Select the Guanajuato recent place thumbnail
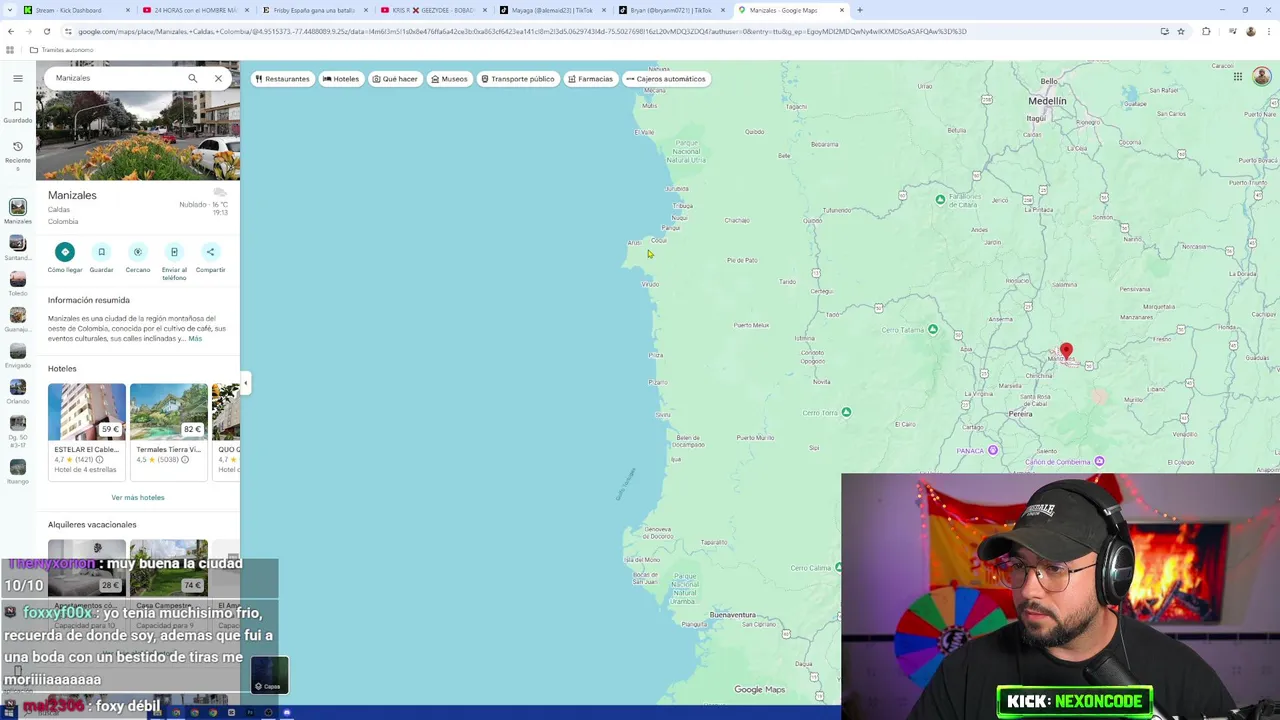Image resolution: width=1280 pixels, height=720 pixels. coord(17,315)
